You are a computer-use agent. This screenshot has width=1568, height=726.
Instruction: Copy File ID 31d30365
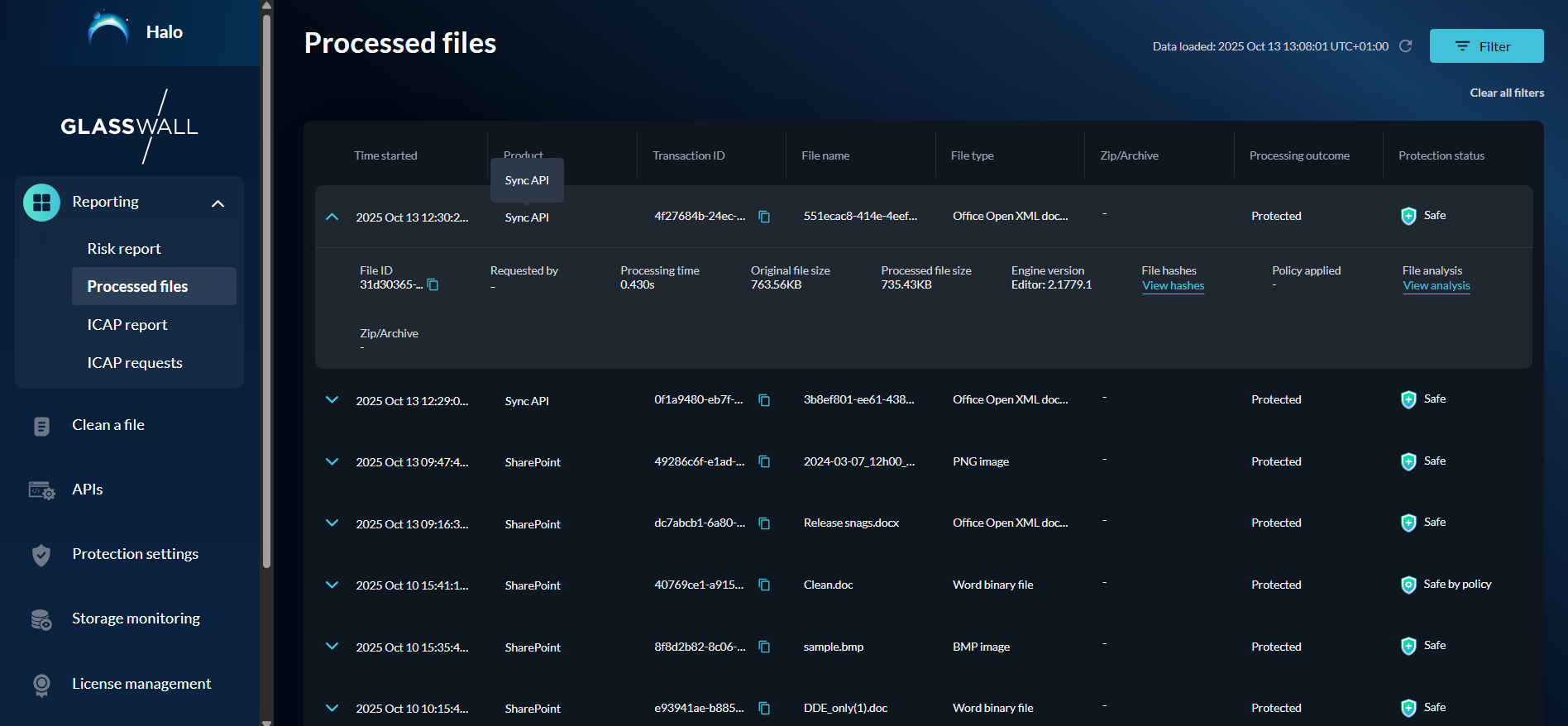point(433,285)
